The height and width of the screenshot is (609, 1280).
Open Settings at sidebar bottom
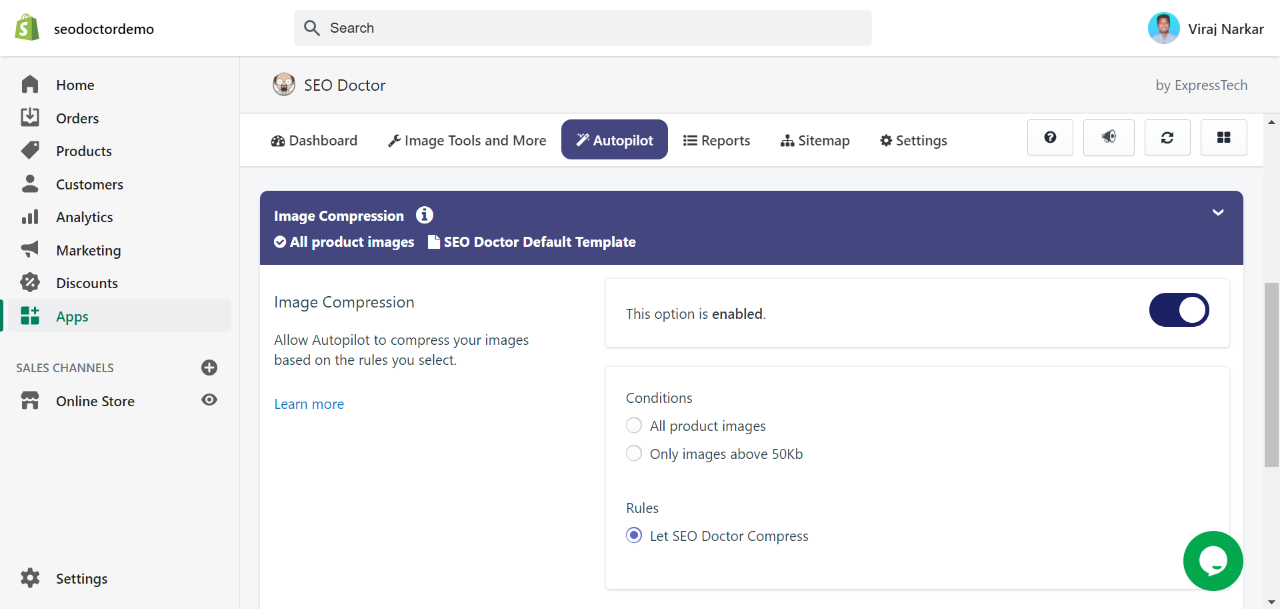click(81, 578)
